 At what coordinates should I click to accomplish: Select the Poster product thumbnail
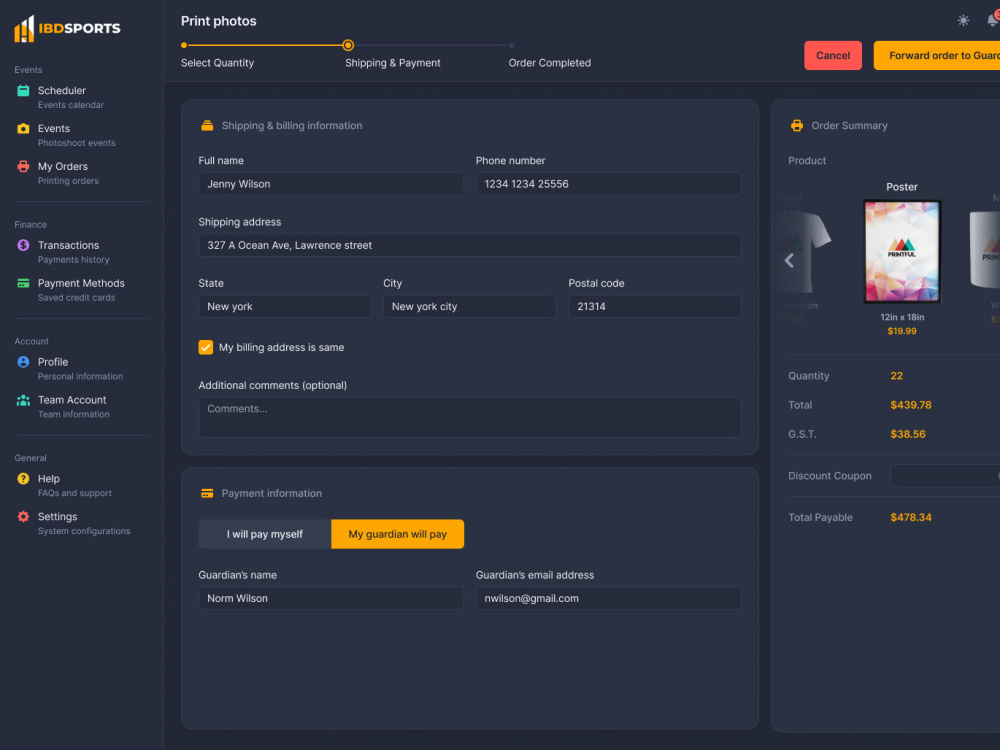[902, 251]
